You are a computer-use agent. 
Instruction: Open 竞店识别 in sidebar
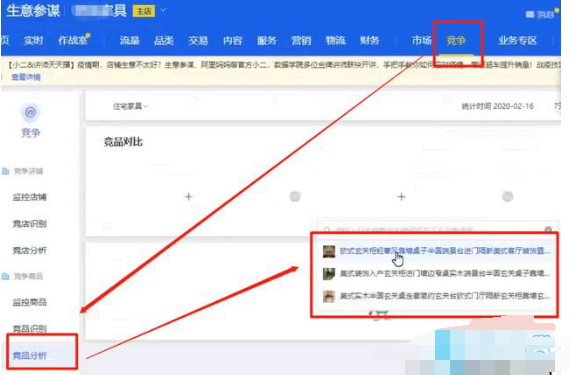click(29, 224)
